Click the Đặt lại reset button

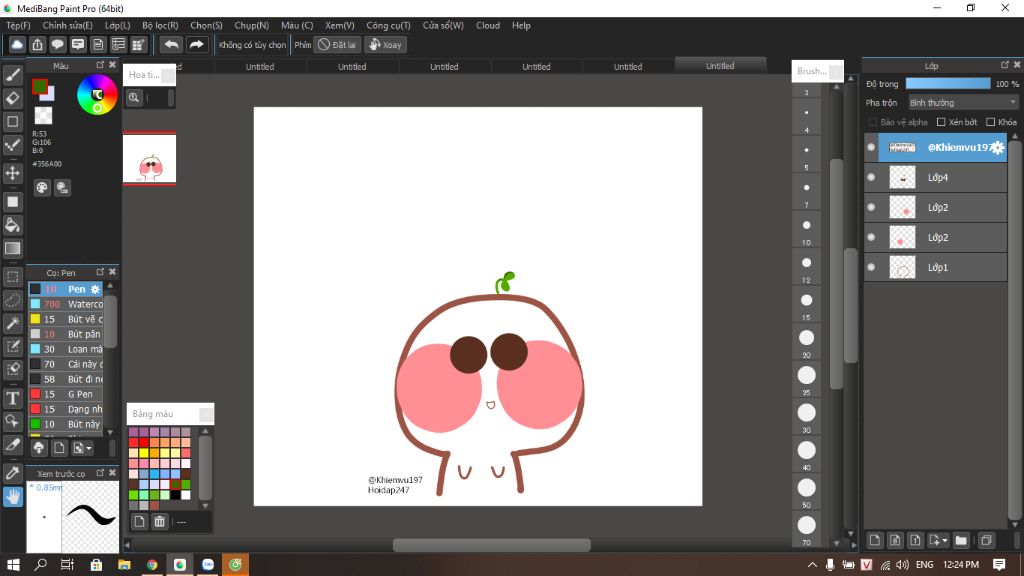click(x=337, y=45)
